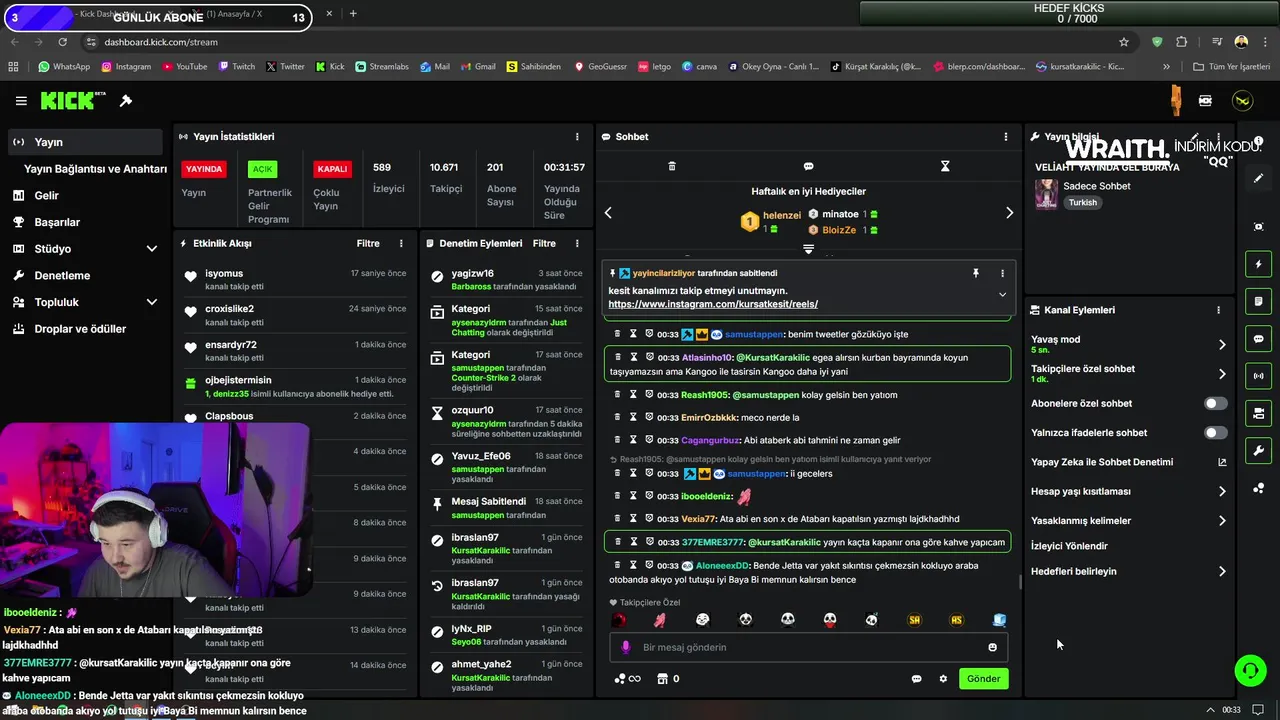Click in Bir mesaj gönderin input field
The image size is (1280, 720).
(x=807, y=648)
